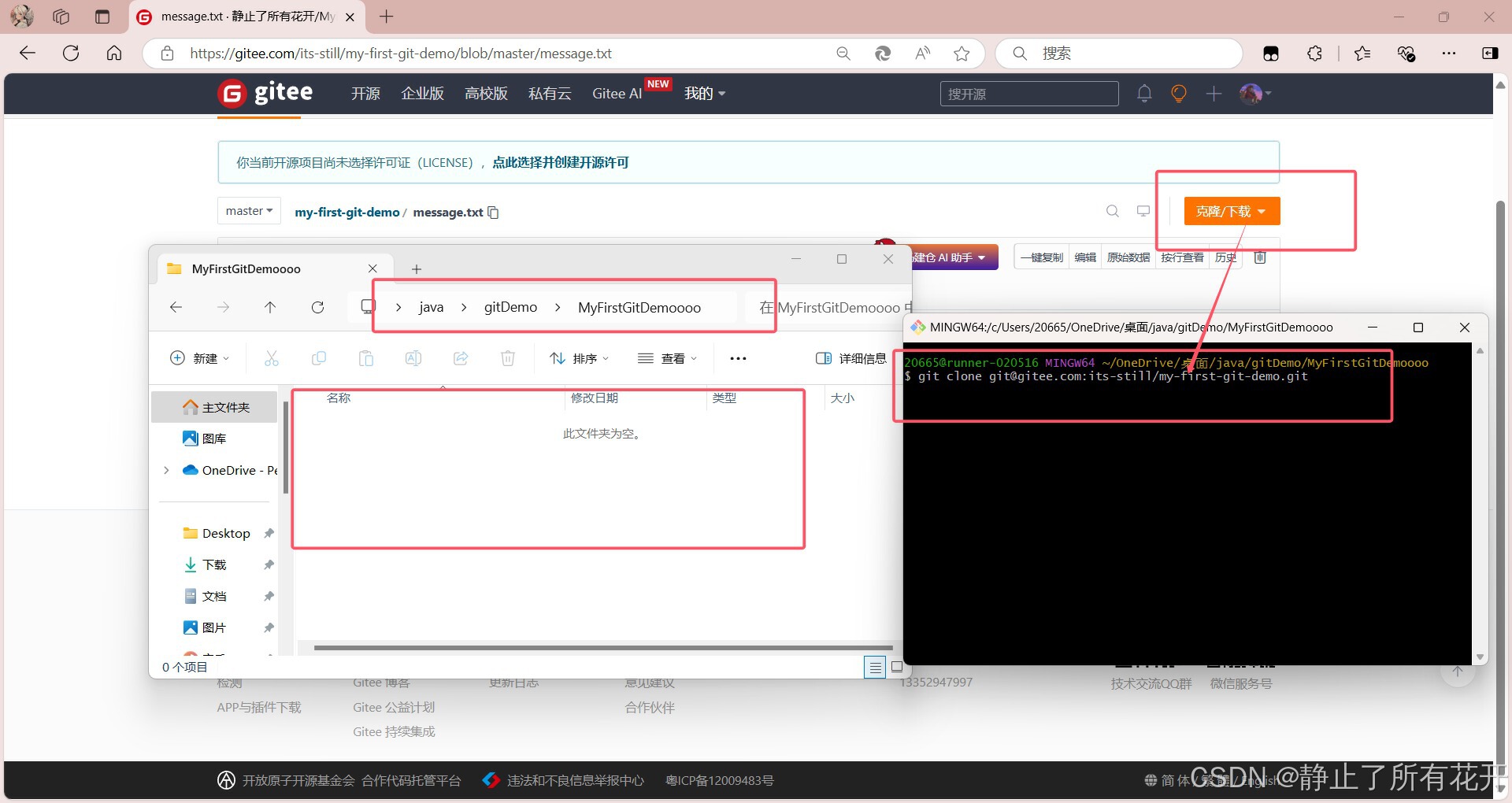Click the Delete icon in Explorer toolbar
1512x803 pixels.
(508, 358)
